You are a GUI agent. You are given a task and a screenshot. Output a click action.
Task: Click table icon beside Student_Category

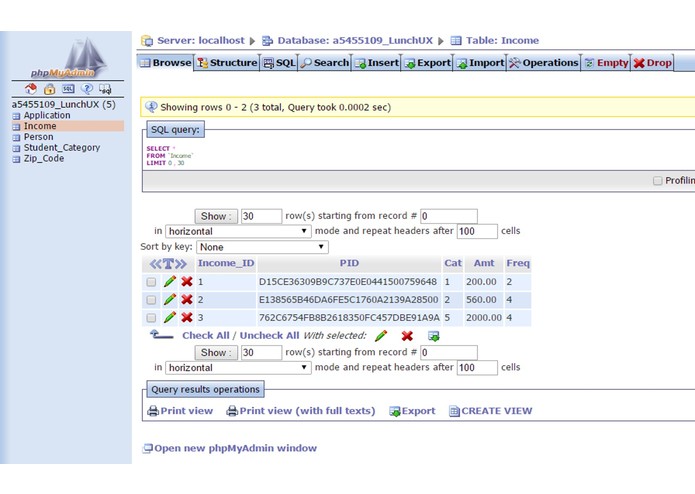coord(16,148)
